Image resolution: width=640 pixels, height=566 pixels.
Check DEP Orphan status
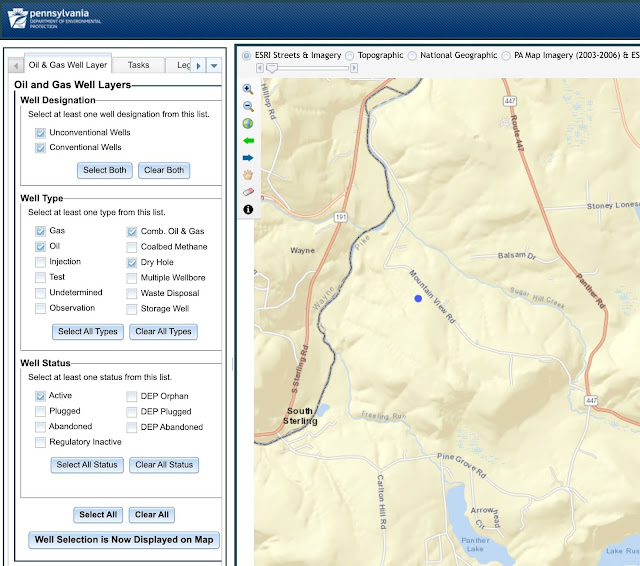coord(131,397)
